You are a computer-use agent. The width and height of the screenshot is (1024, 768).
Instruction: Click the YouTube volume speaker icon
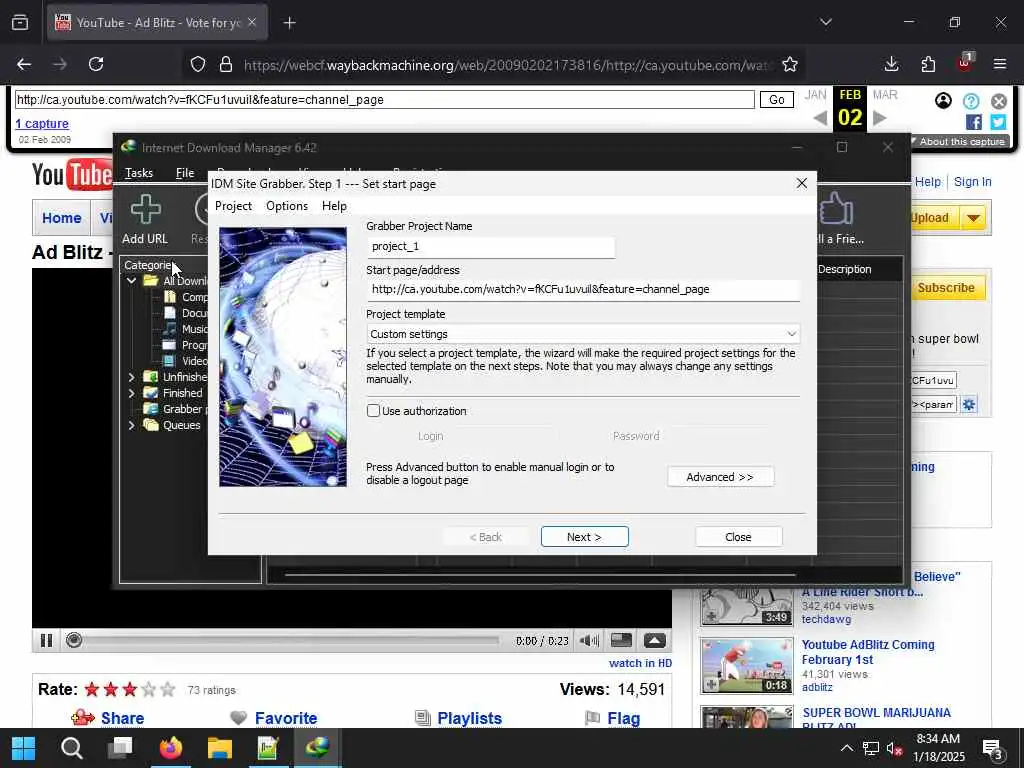click(589, 641)
